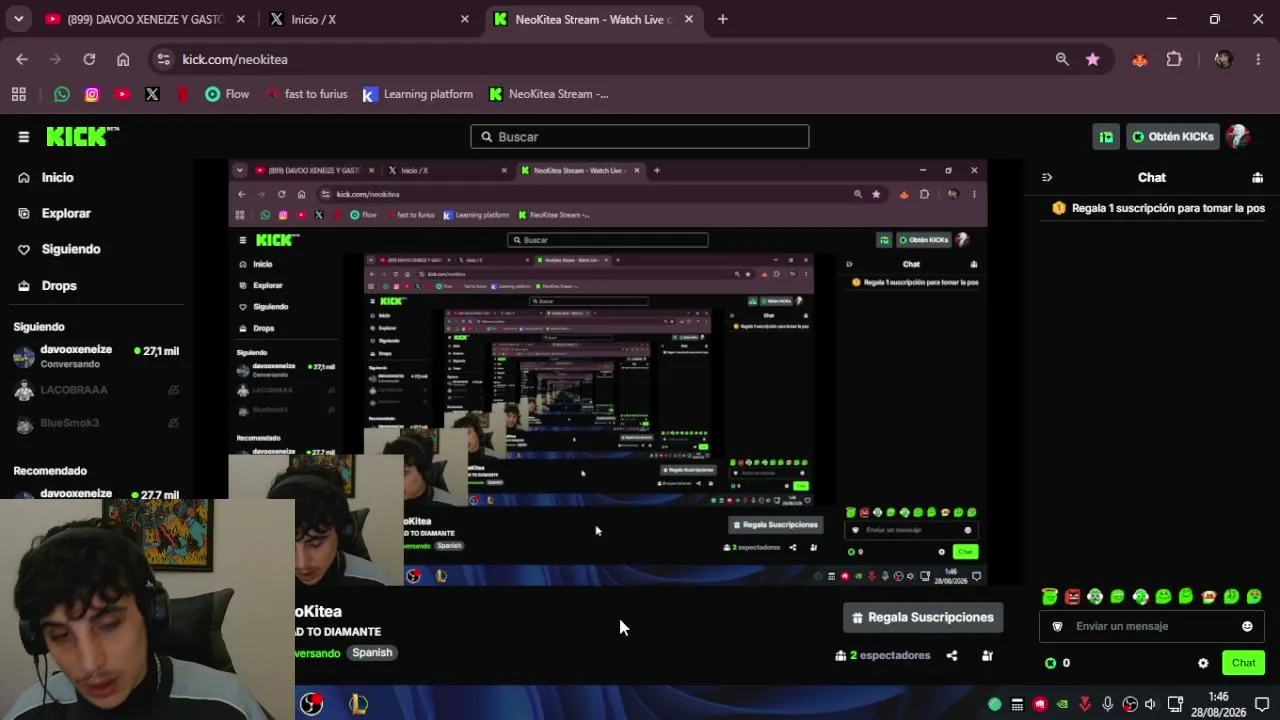Open the browser extensions puzzle menu

(x=1174, y=59)
